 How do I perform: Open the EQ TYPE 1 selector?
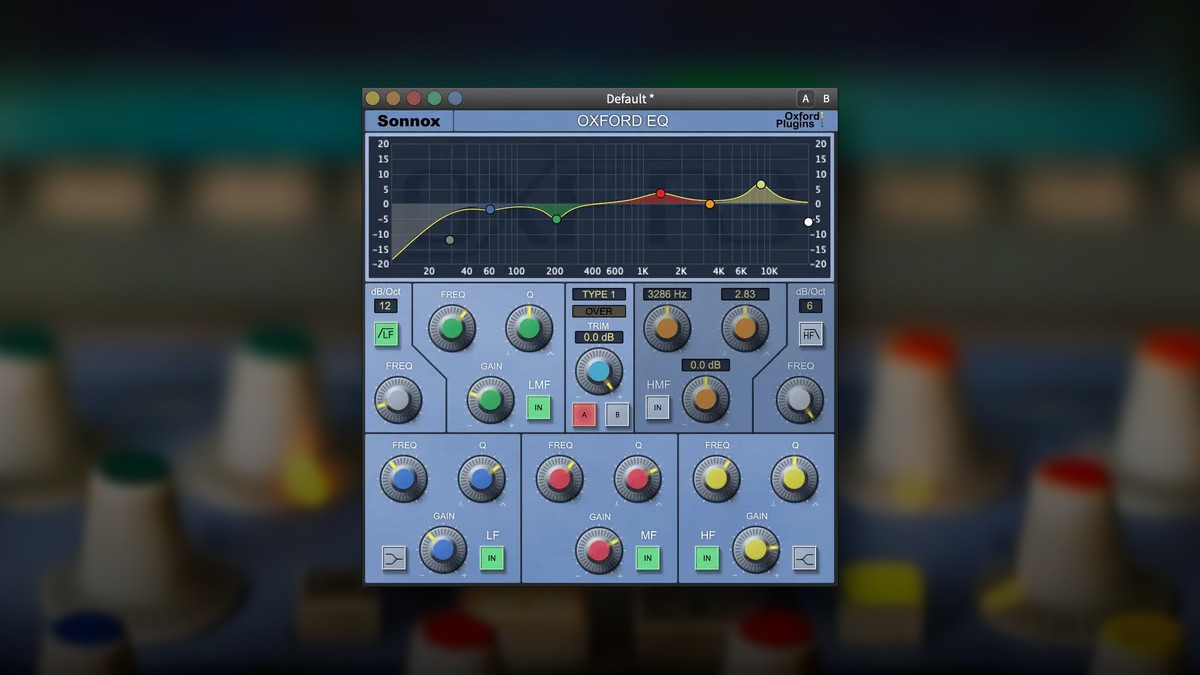599,294
